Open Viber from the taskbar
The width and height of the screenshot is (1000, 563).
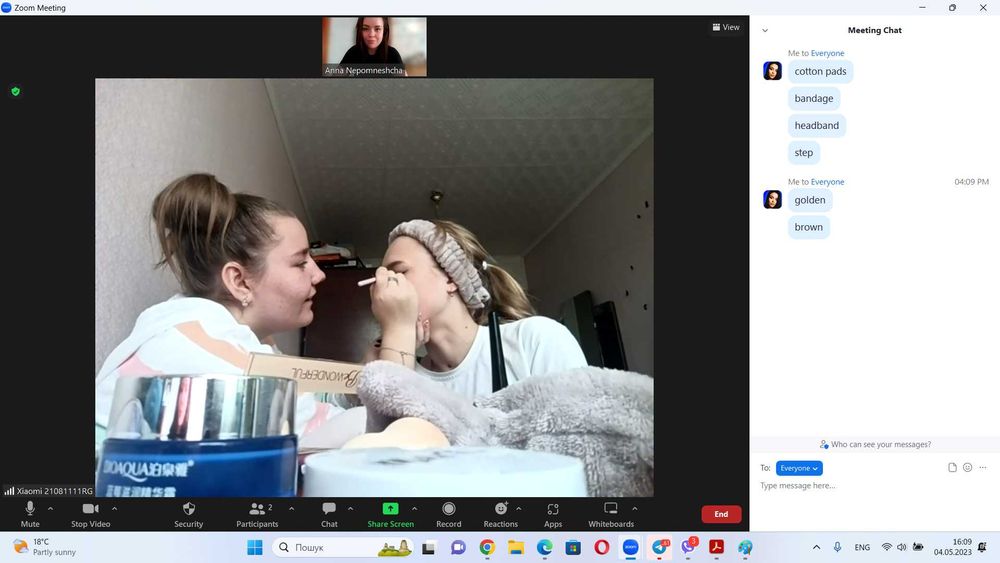coord(688,547)
